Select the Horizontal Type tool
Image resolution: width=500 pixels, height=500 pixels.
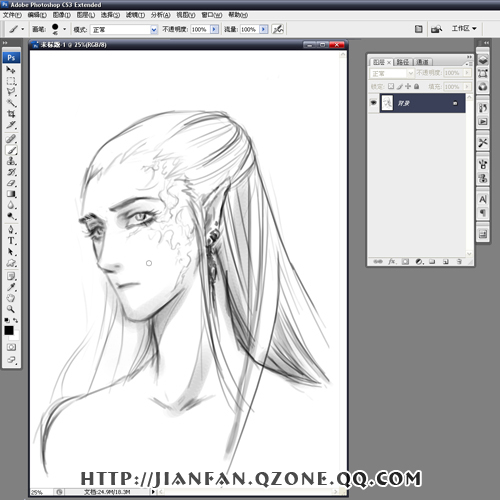coord(11,241)
